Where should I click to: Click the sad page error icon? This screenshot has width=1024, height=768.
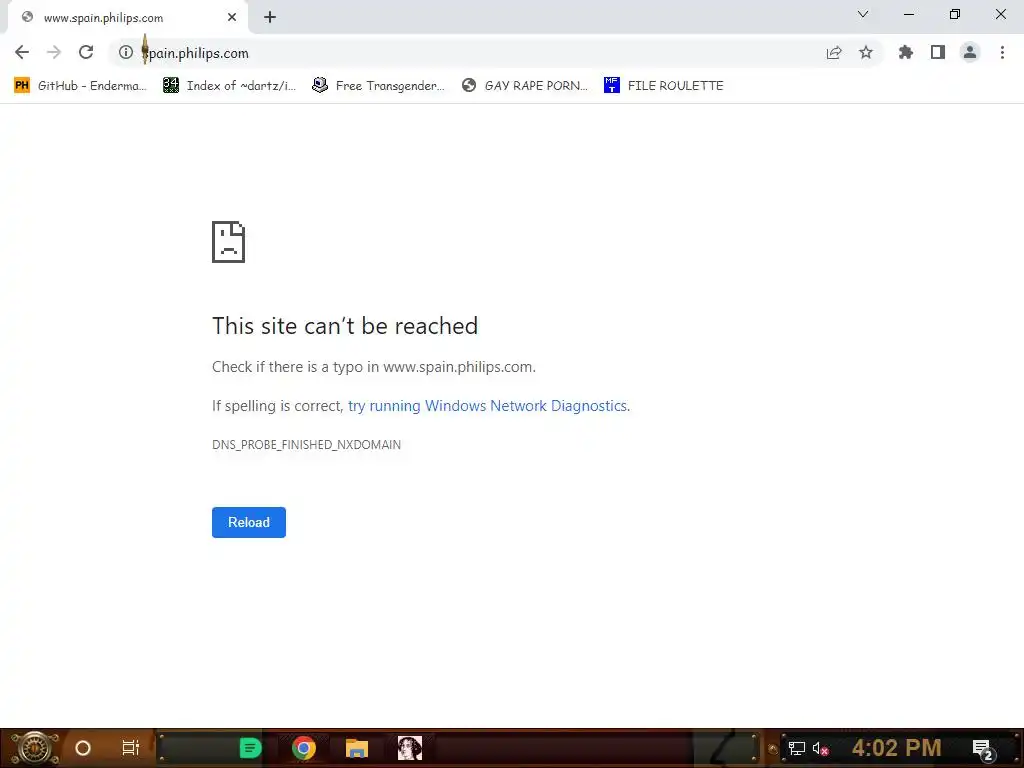(229, 242)
